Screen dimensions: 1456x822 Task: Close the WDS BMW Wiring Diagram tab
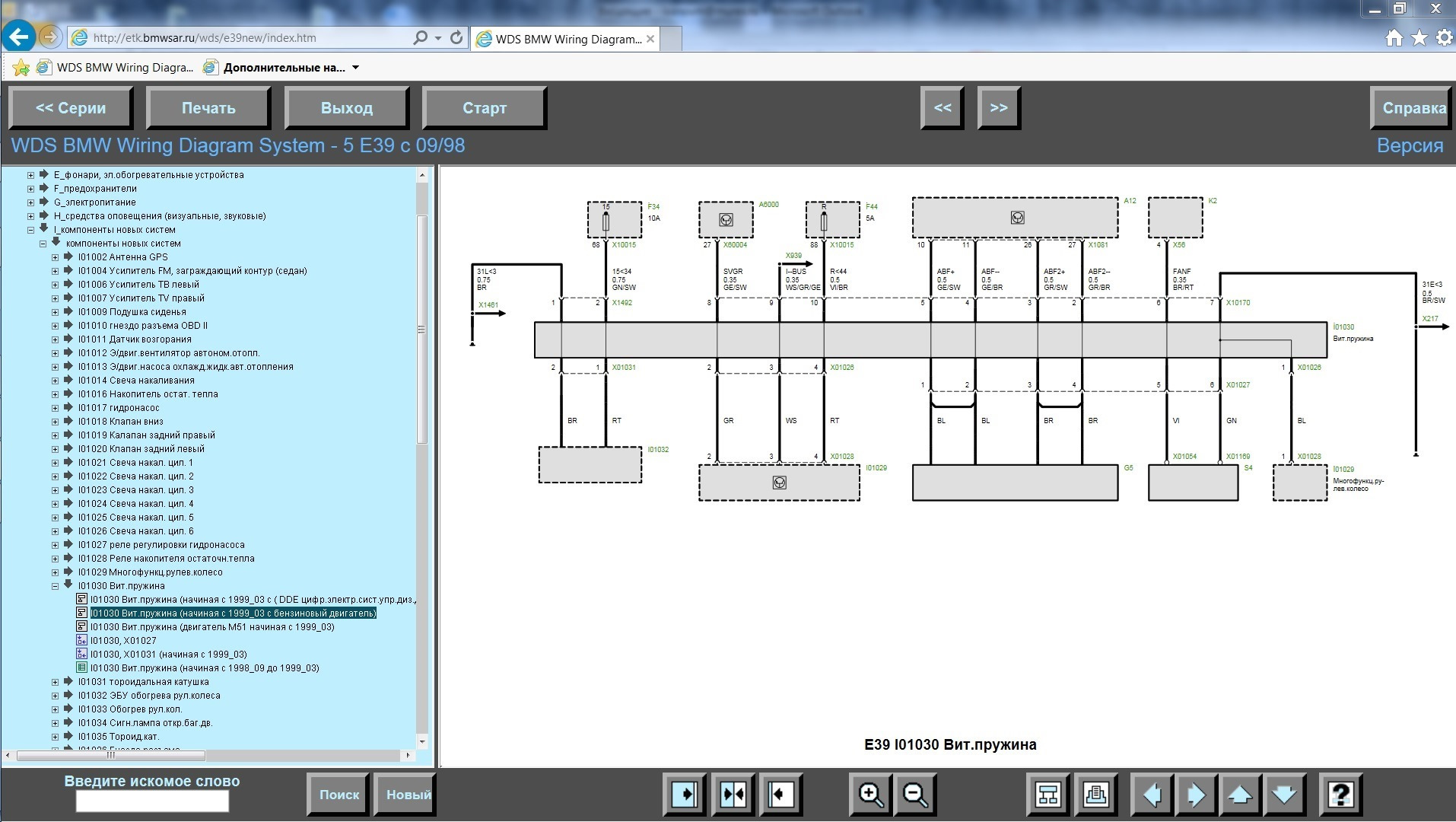click(x=650, y=39)
